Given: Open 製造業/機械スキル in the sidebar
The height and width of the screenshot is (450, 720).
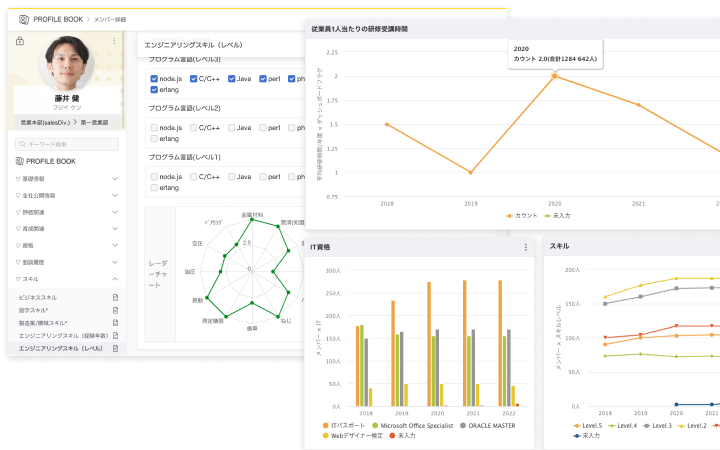Looking at the screenshot, I should [43, 323].
